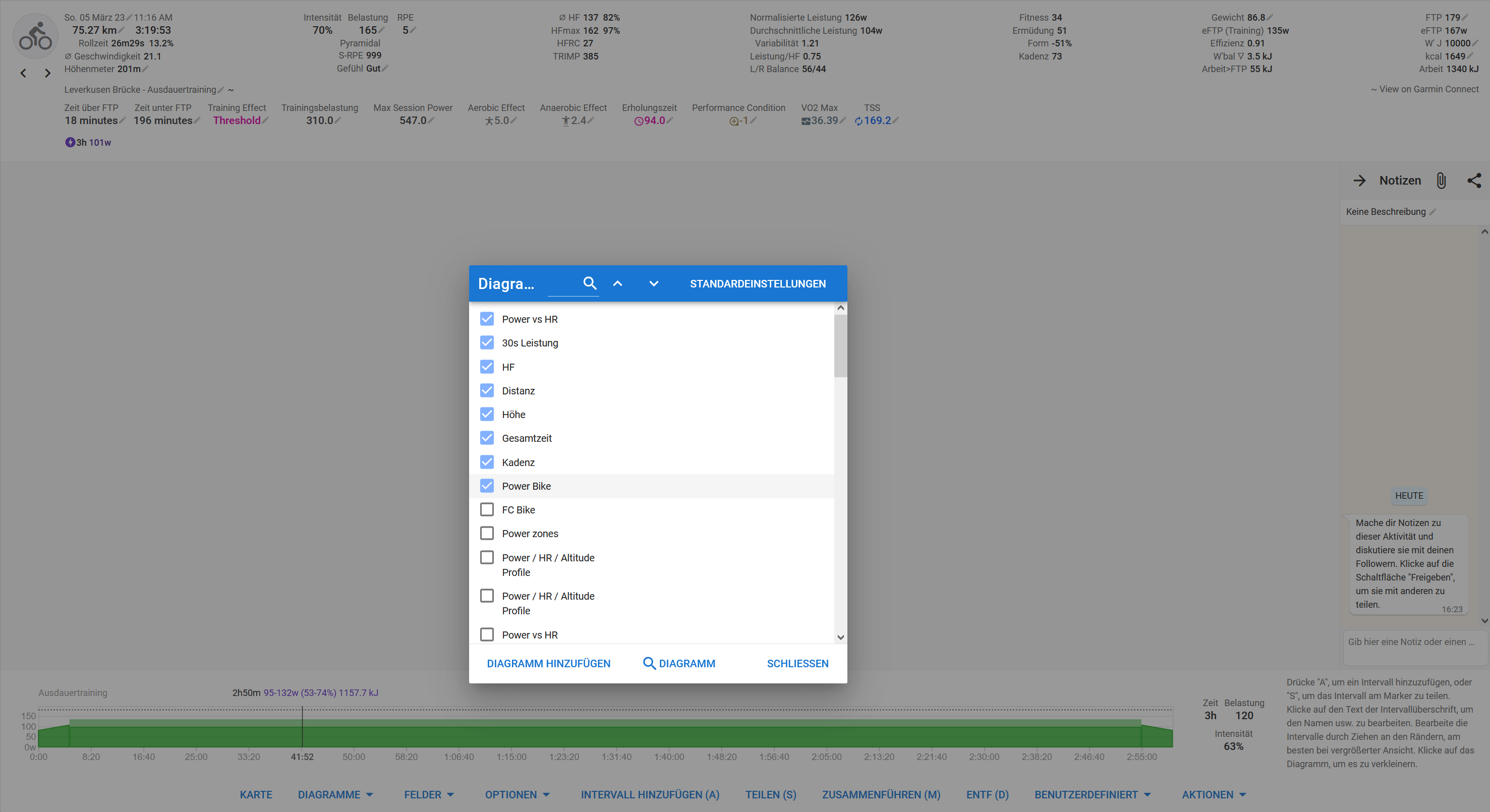Open the AKTIONEN dropdown menu
This screenshot has height=812, width=1490.
[x=1214, y=795]
